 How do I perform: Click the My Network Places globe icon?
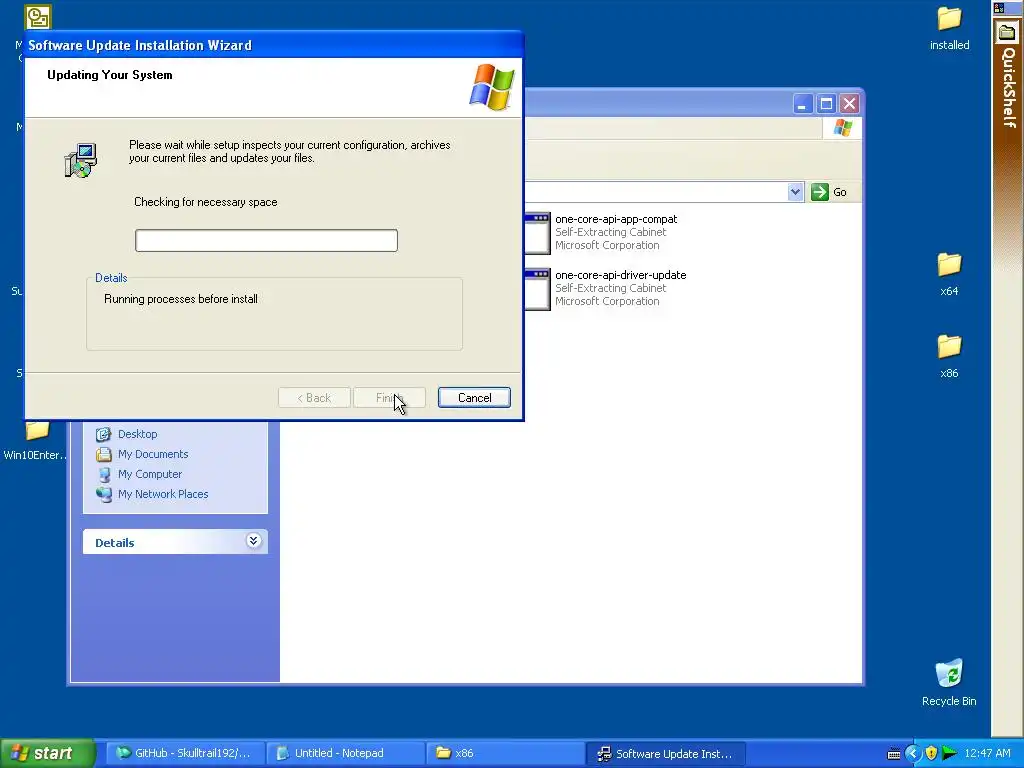(x=103, y=494)
